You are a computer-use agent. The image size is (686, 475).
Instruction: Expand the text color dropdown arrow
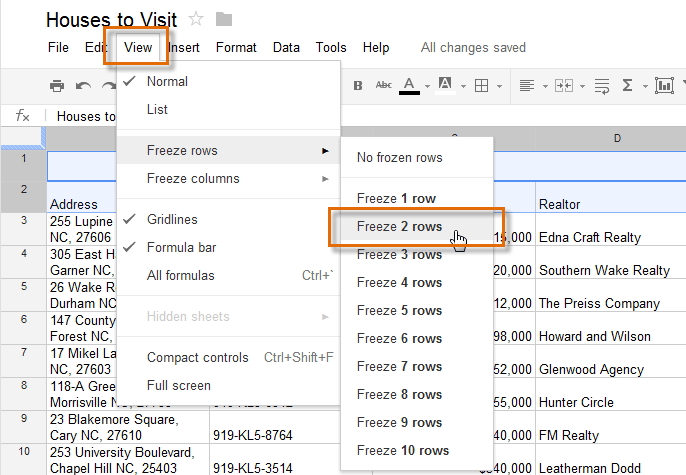click(x=427, y=87)
